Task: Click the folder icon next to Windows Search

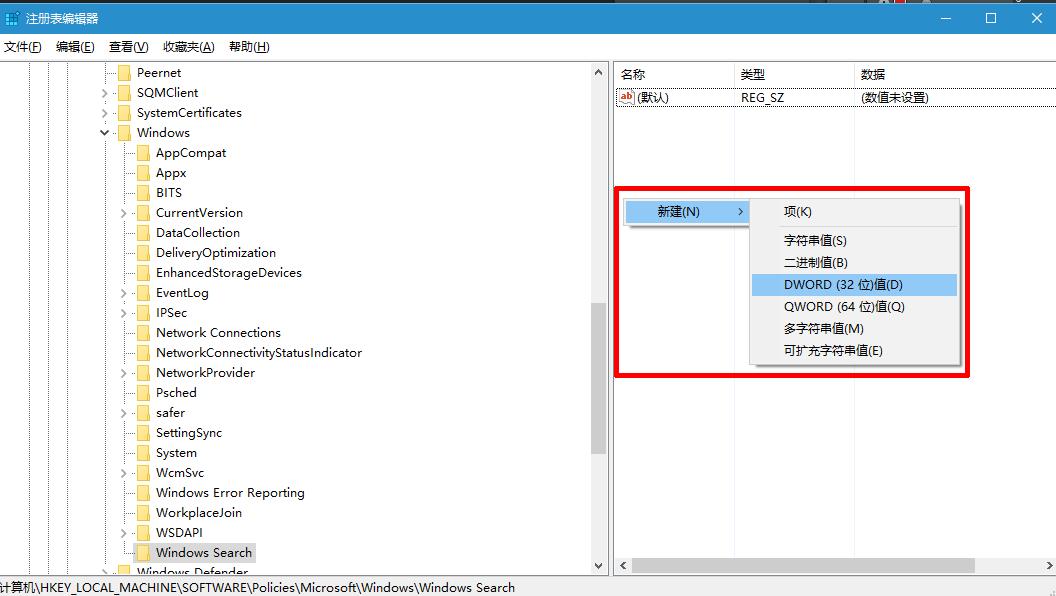Action: pos(142,552)
